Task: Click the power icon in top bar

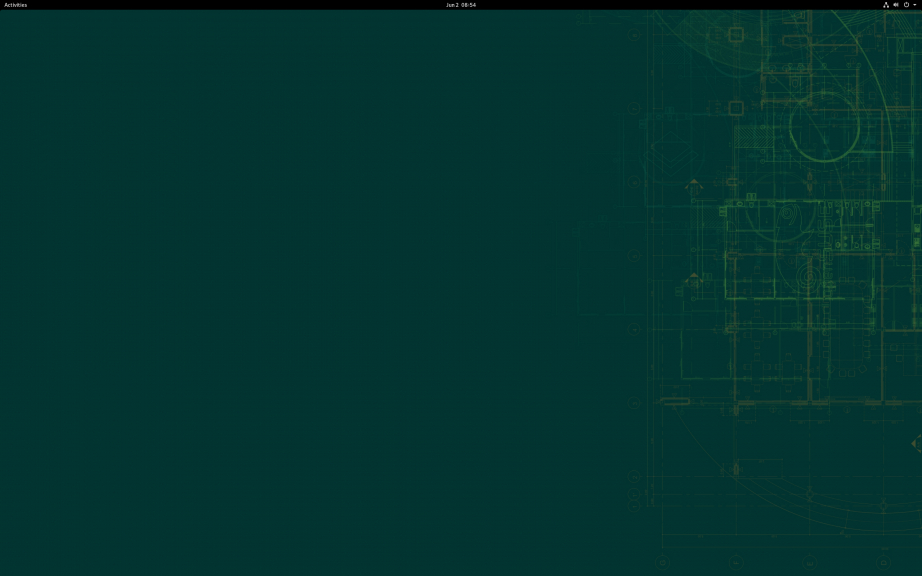Action: pos(906,5)
